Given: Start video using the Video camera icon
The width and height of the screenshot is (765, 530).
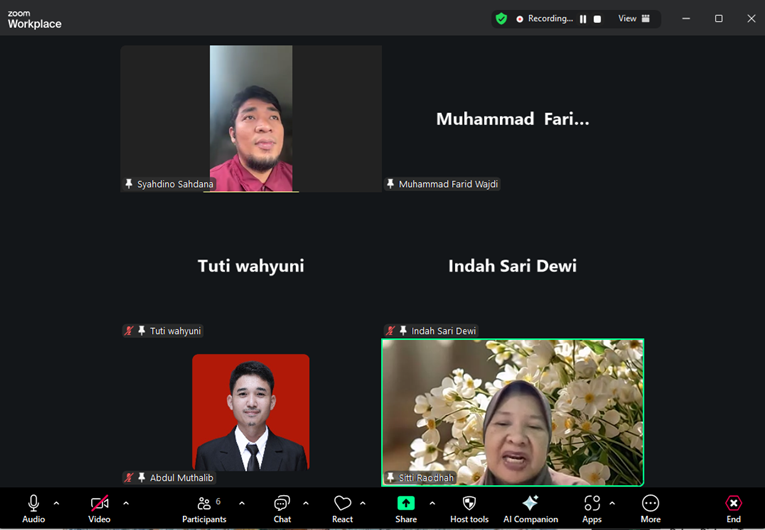Looking at the screenshot, I should (100, 503).
